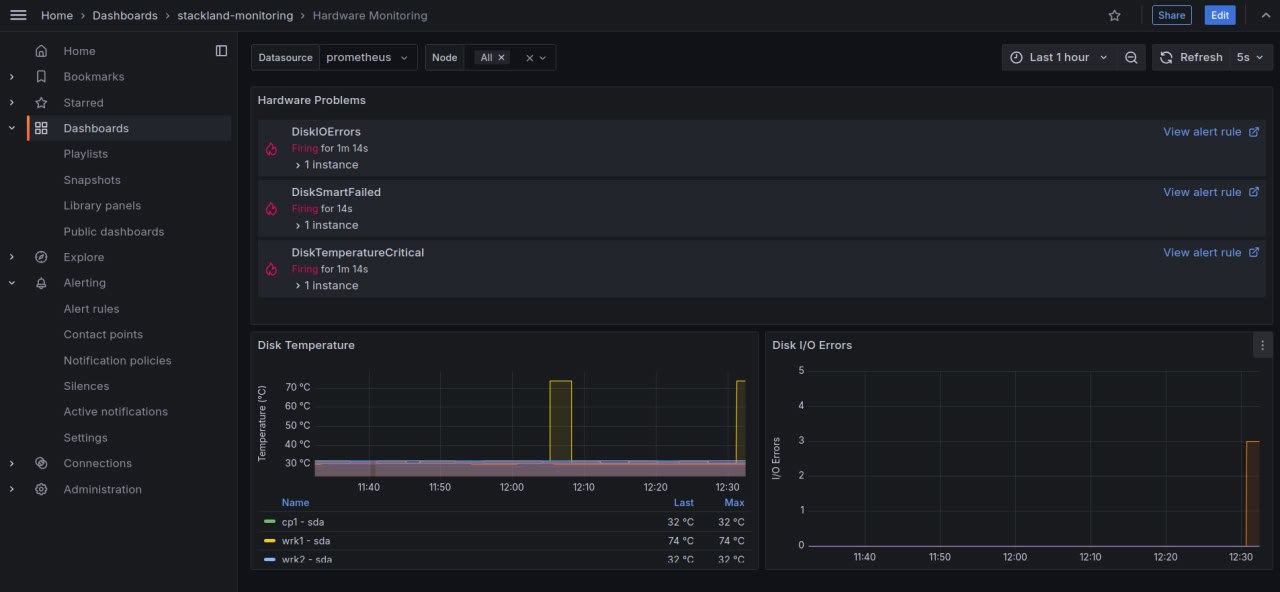Remove the All node filter chip

click(503, 57)
